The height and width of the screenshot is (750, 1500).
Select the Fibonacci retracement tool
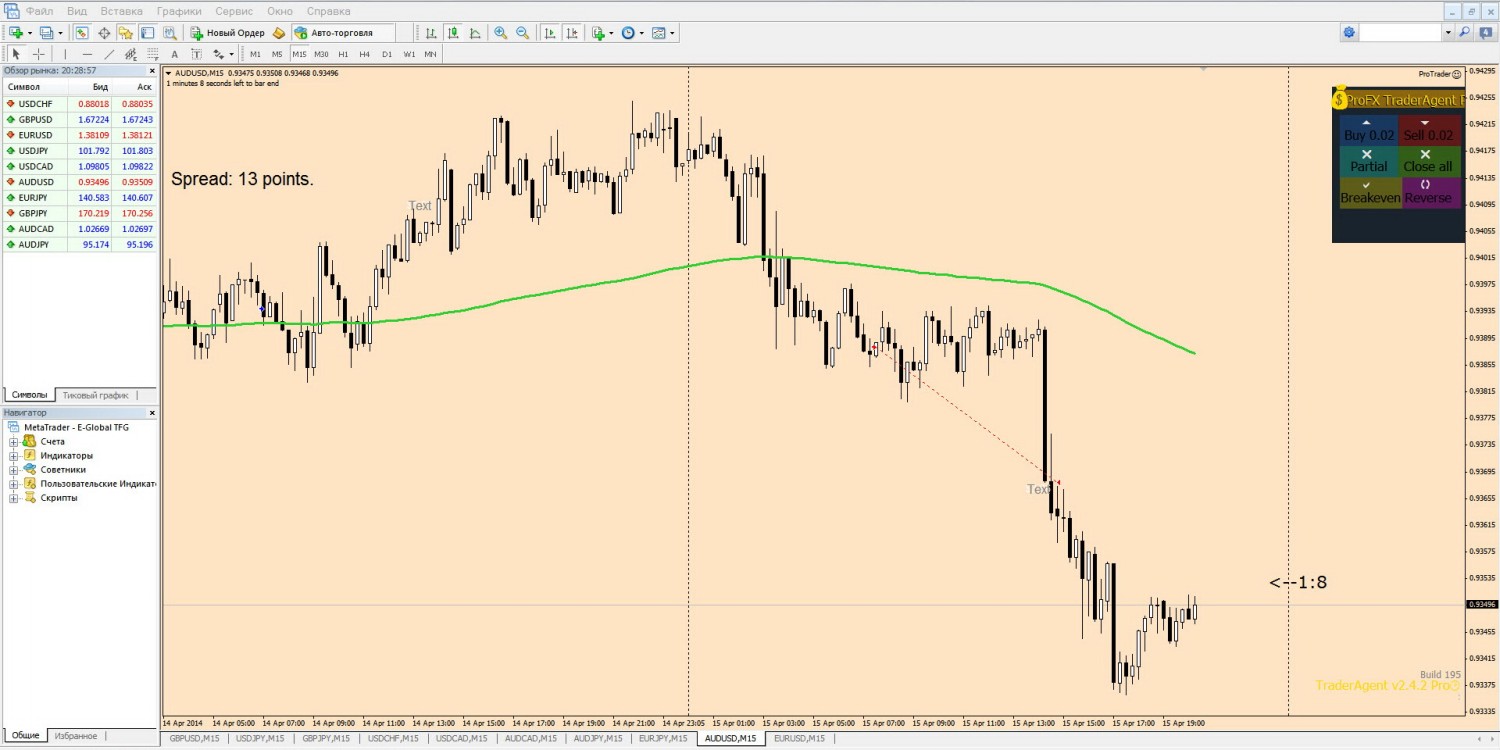tap(152, 54)
